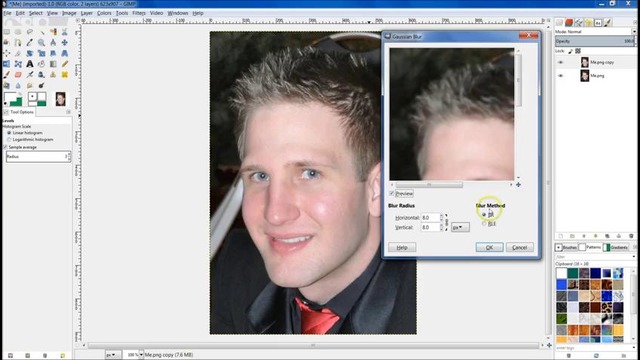Switch to the Gradients tab
Image resolution: width=640 pixels, height=360 pixels.
[616, 247]
